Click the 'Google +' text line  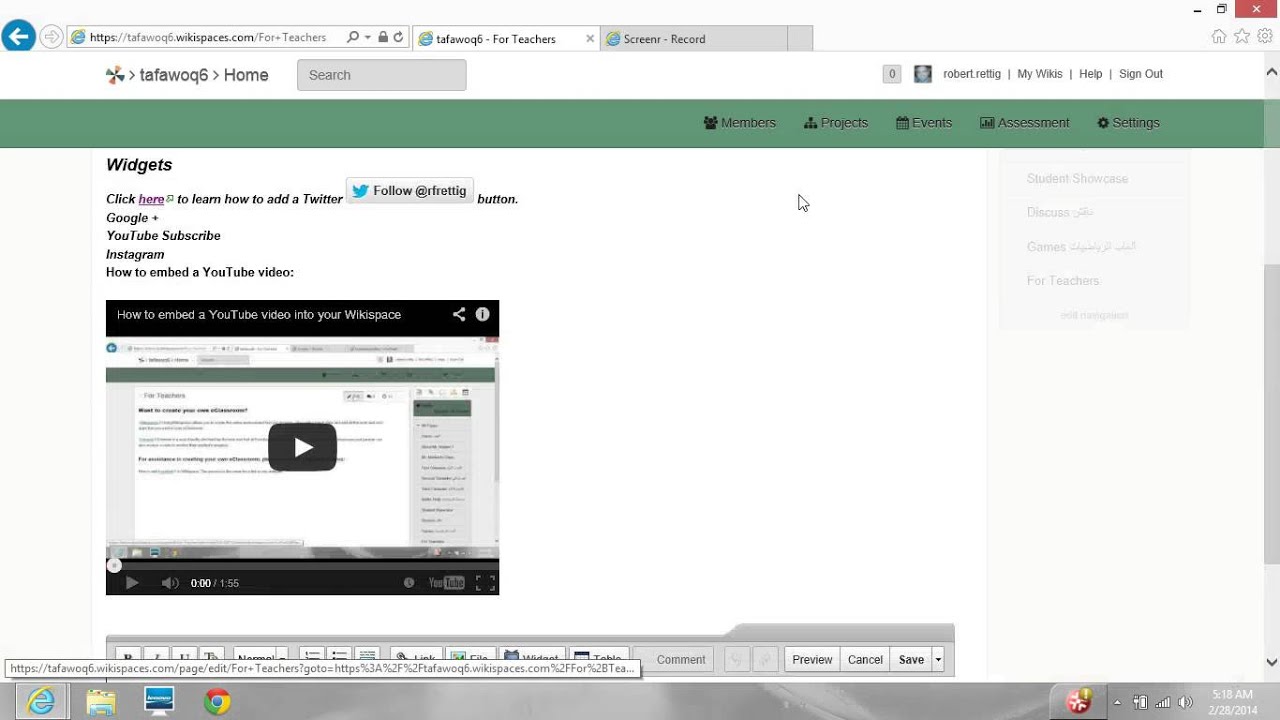tap(132, 218)
